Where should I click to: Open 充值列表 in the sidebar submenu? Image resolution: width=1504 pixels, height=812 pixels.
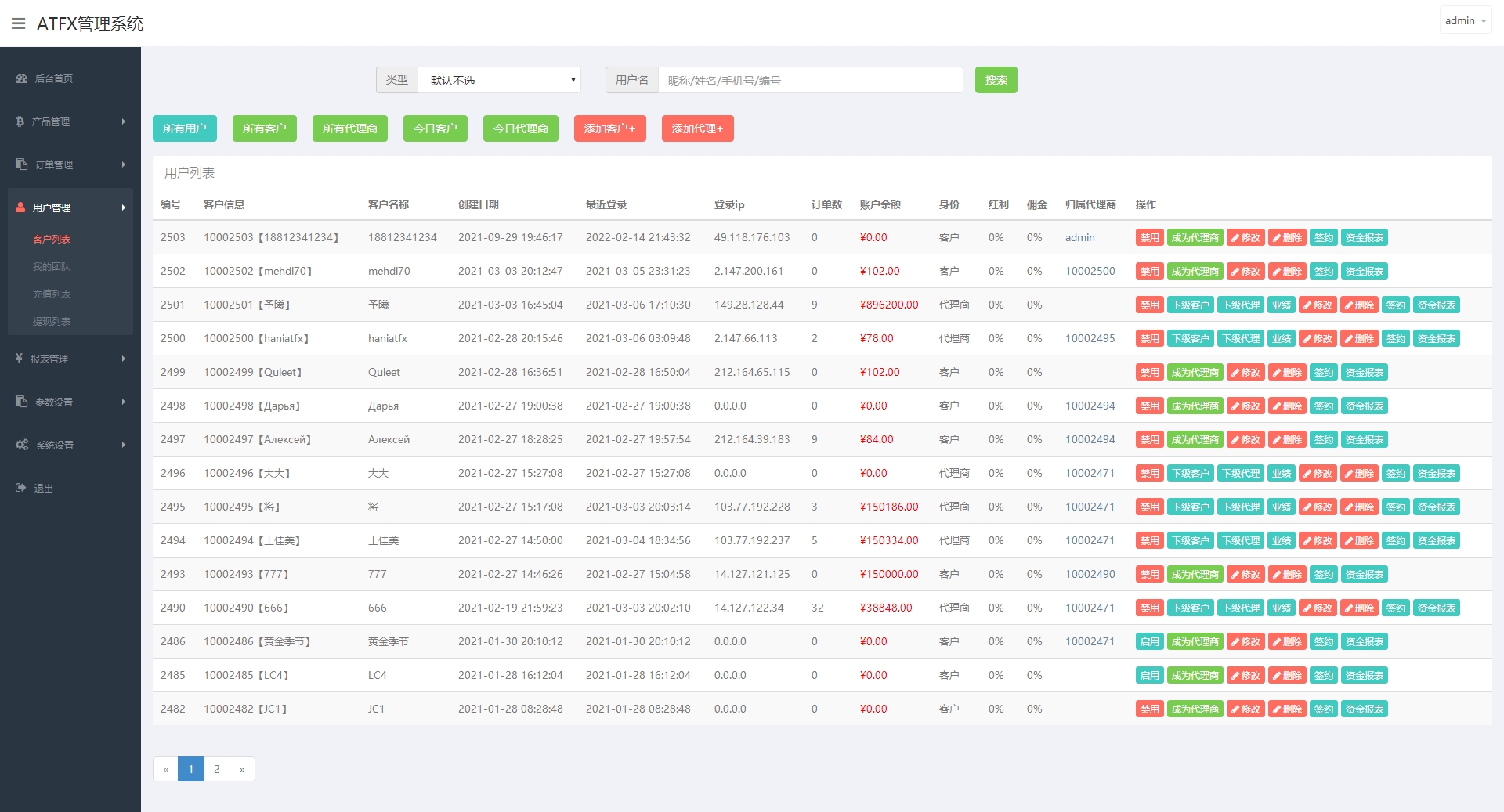(52, 294)
